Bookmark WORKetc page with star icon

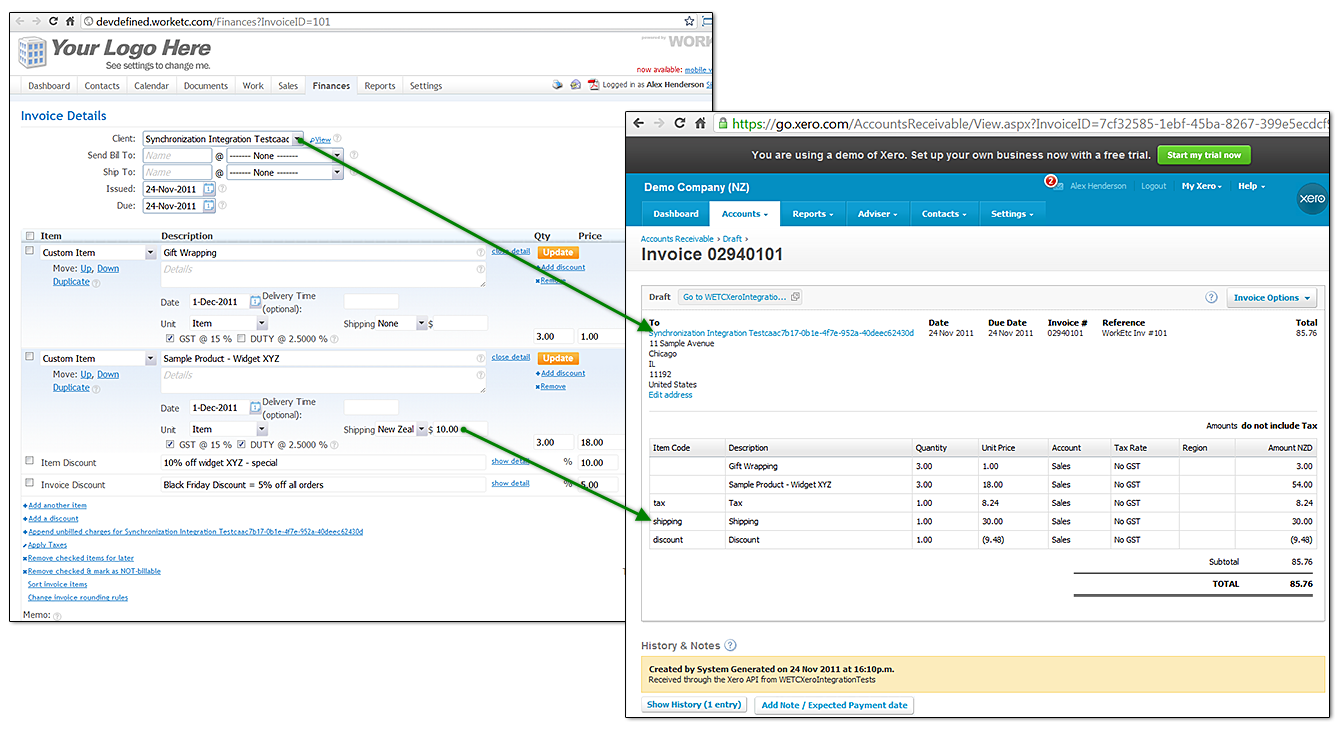click(x=689, y=21)
